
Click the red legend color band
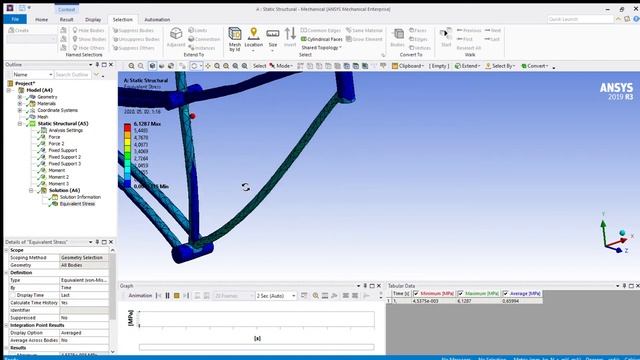pyautogui.click(x=127, y=127)
